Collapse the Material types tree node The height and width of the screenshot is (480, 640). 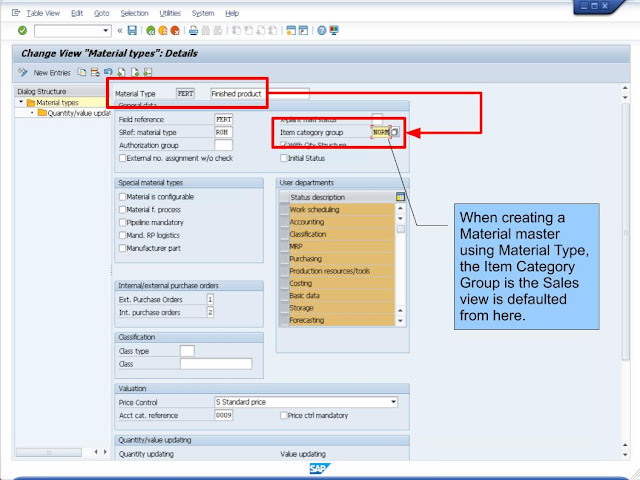[x=21, y=102]
